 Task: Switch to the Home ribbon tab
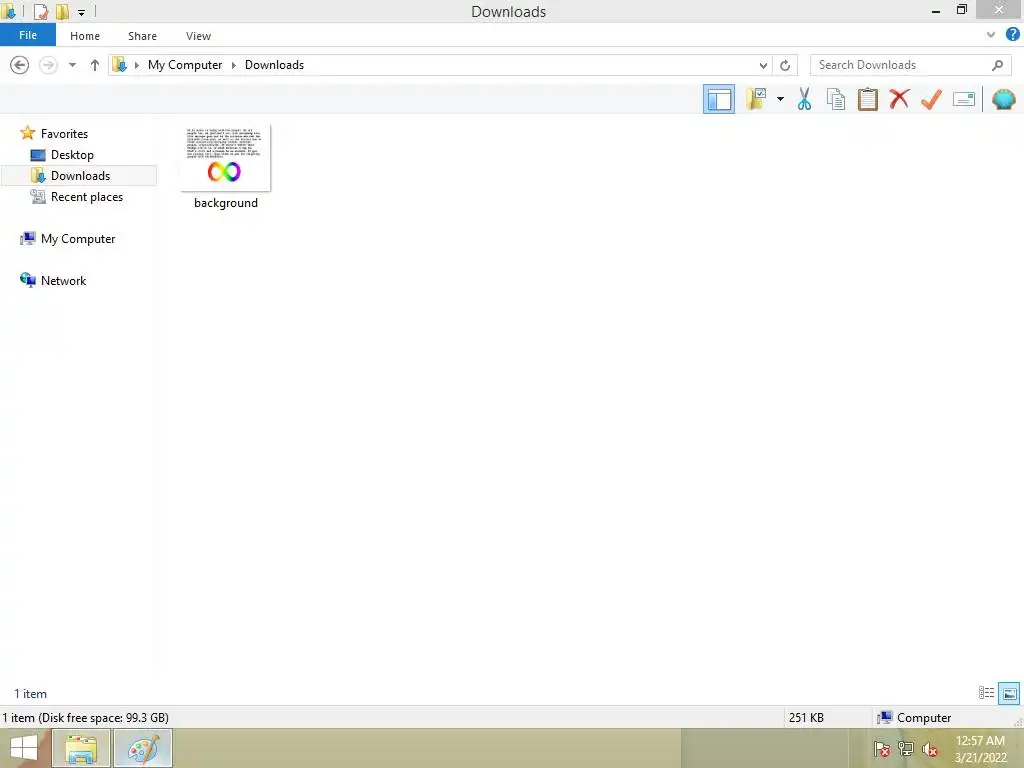(85, 36)
